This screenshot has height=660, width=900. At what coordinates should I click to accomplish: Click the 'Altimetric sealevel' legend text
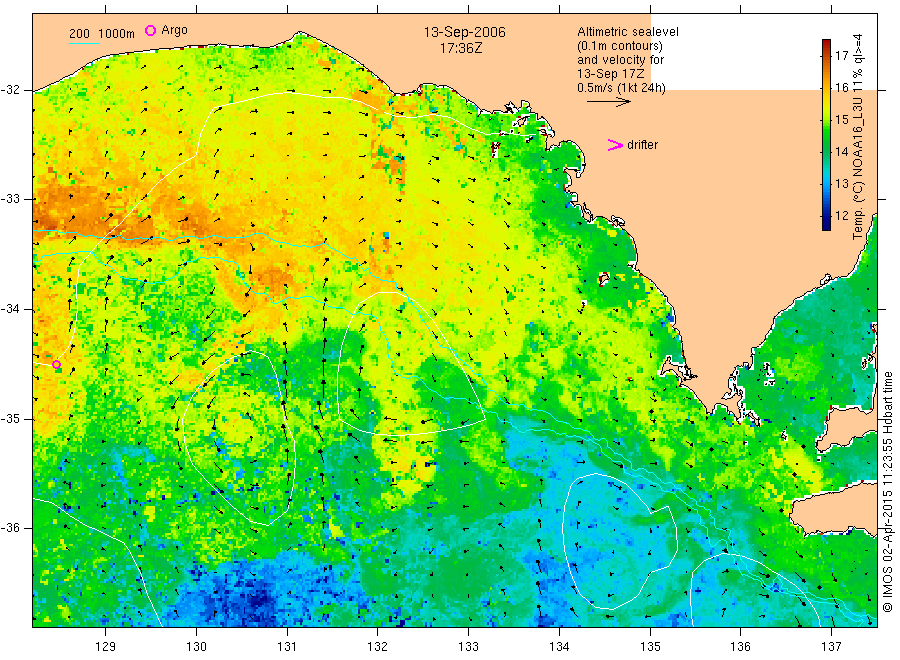pyautogui.click(x=628, y=32)
